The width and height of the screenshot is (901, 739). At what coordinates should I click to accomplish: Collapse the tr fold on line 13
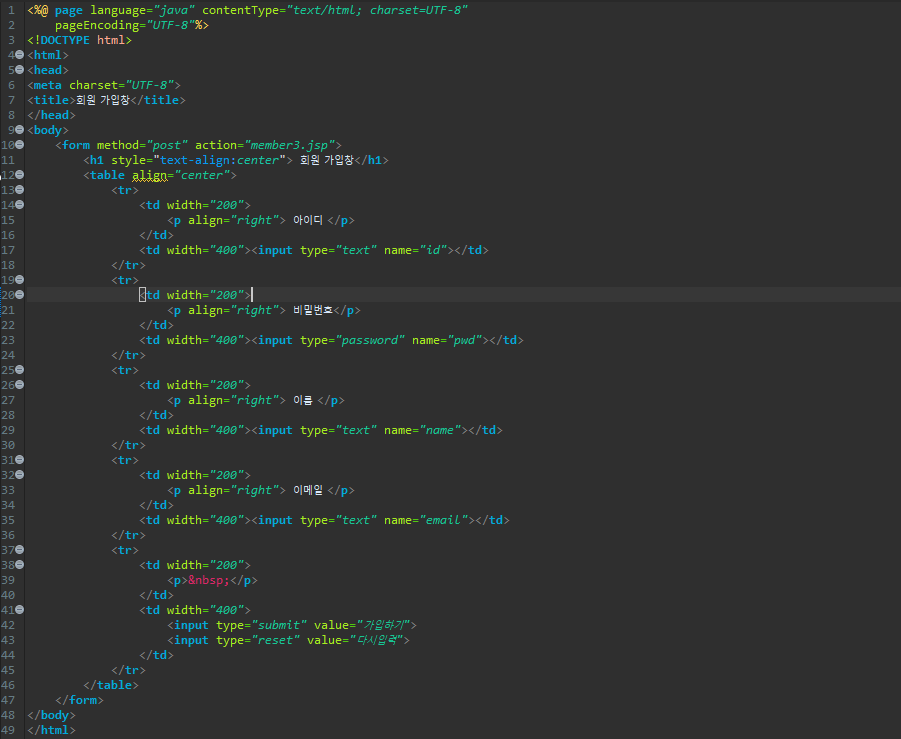click(20, 190)
